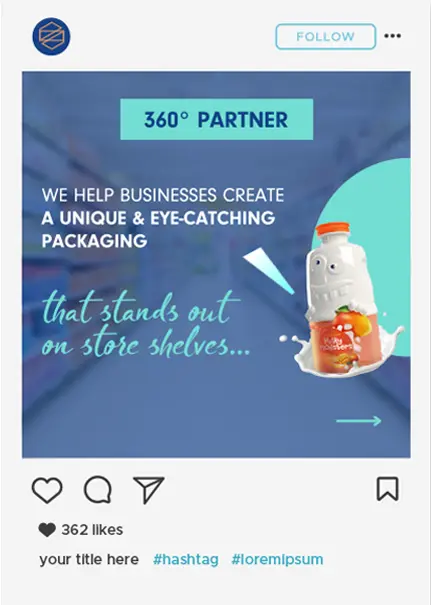Click the hexagon profile avatar logo

coord(51,36)
